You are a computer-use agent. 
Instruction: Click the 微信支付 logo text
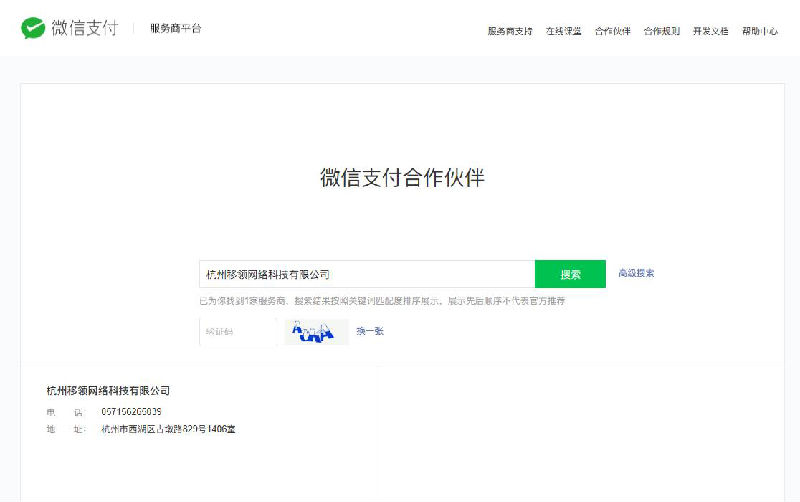(x=85, y=28)
